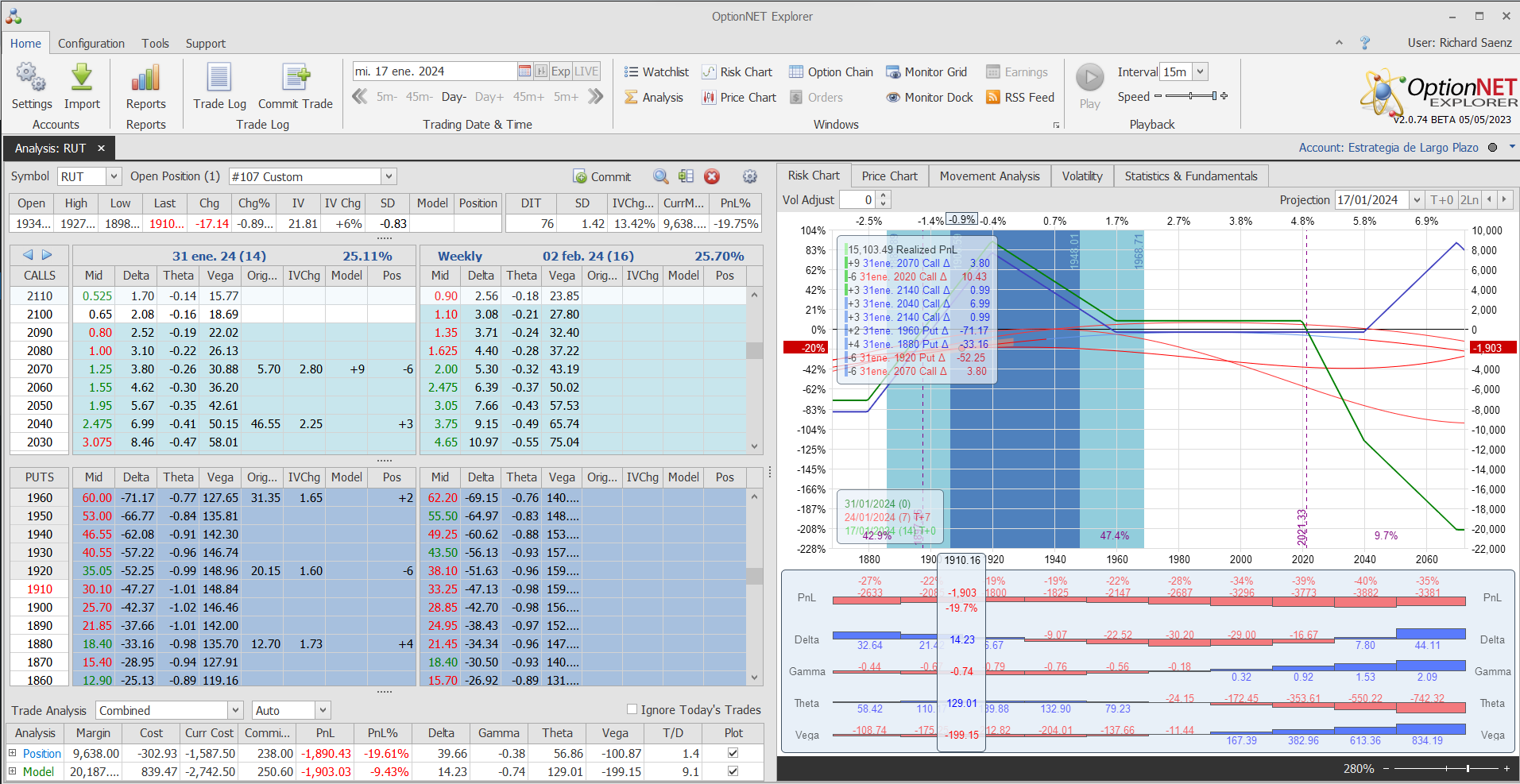The width and height of the screenshot is (1520, 784).
Task: Switch to the Tools ribbon tab
Action: (155, 44)
